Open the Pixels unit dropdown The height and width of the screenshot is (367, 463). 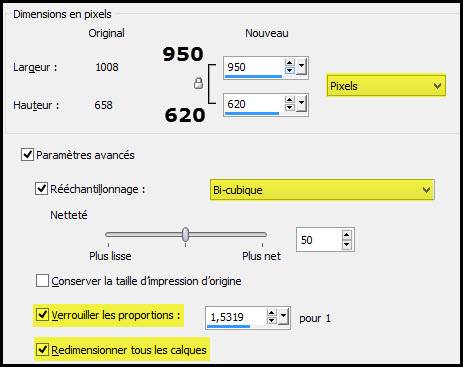[x=386, y=86]
